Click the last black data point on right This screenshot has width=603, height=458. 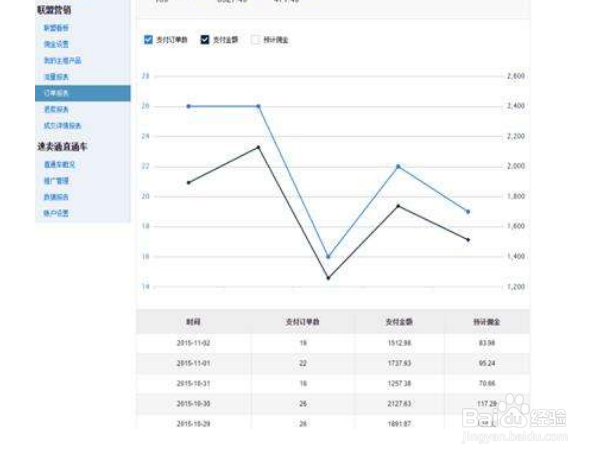468,240
